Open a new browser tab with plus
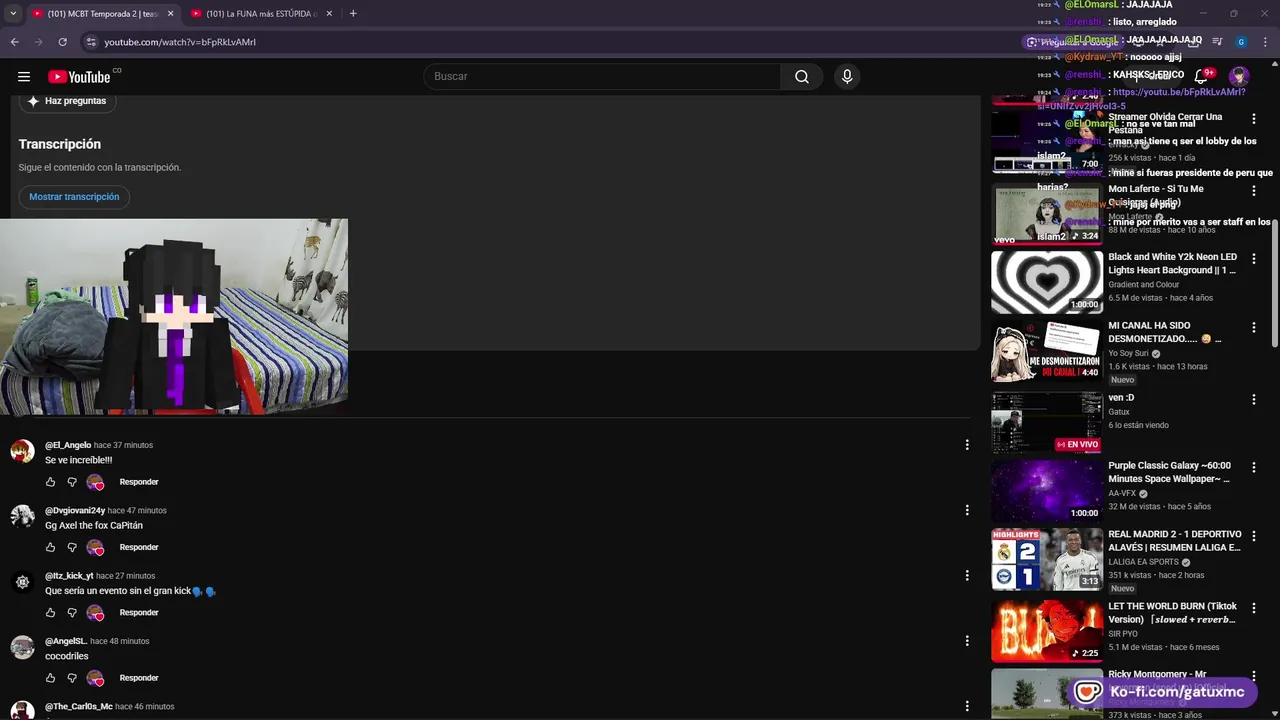The height and width of the screenshot is (720, 1280). [x=353, y=14]
